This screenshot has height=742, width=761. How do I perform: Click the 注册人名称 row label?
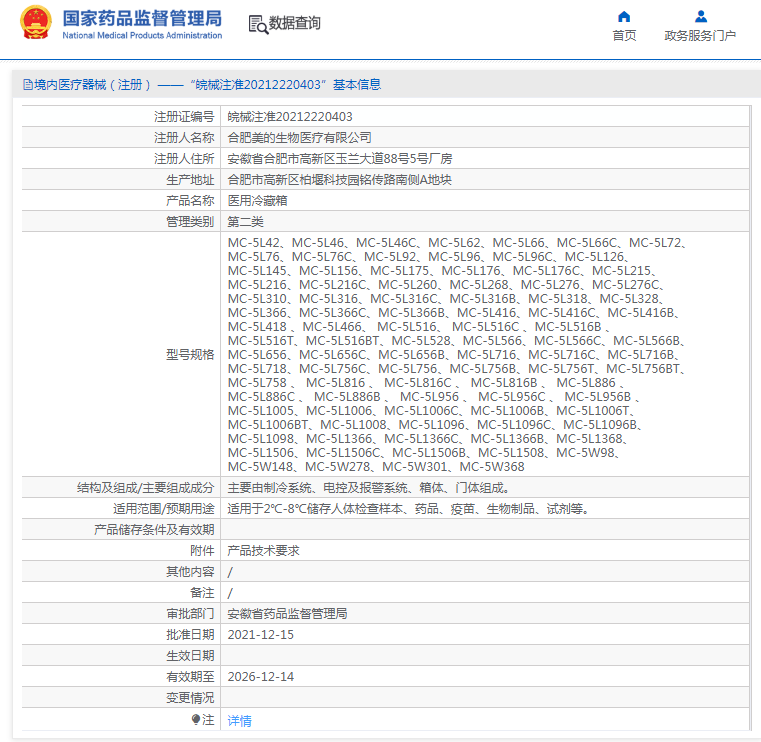(x=184, y=138)
